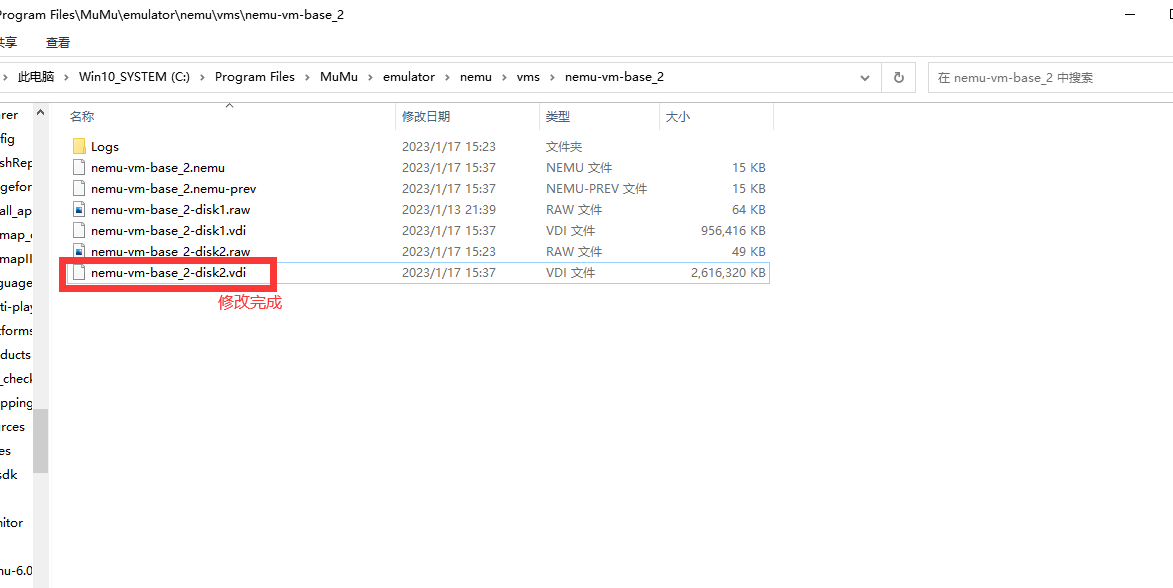Expand the chevron after nemu breadcrumb
Image resolution: width=1173 pixels, height=588 pixels.
coord(504,77)
